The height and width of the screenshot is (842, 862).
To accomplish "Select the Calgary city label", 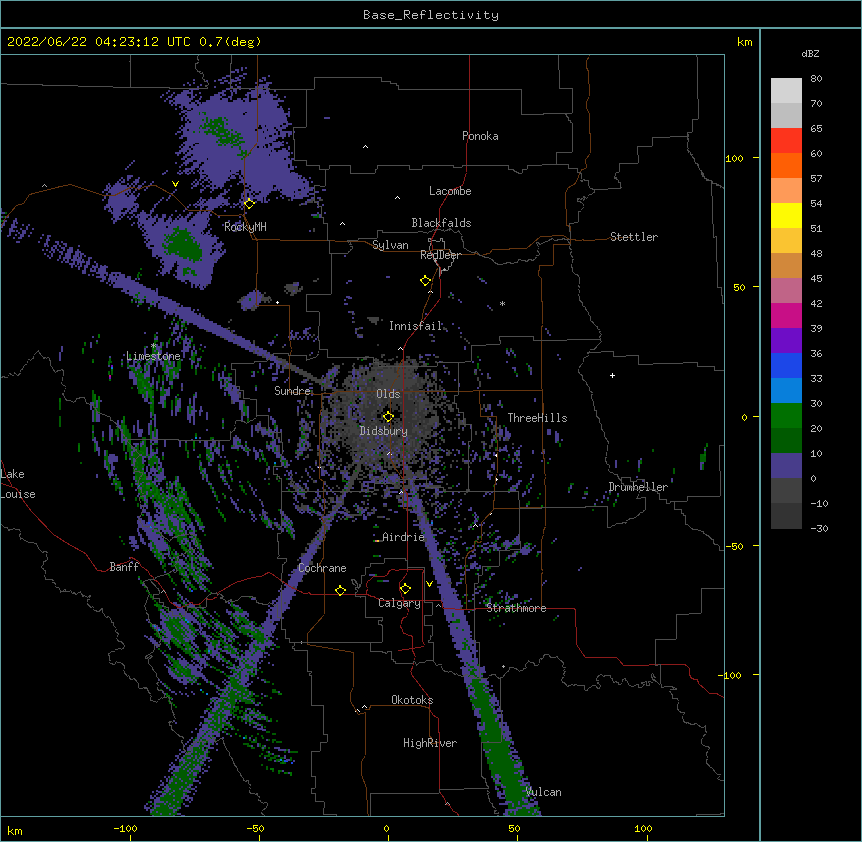I will [x=399, y=603].
